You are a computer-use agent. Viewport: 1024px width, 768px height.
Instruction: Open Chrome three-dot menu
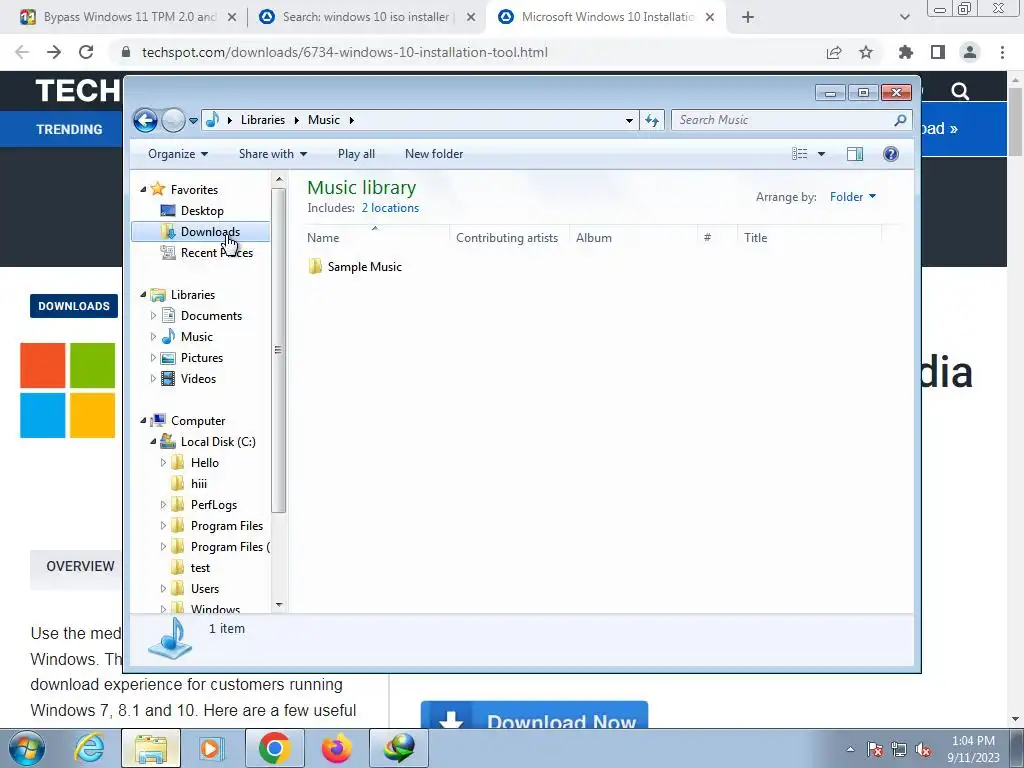pos(1002,52)
